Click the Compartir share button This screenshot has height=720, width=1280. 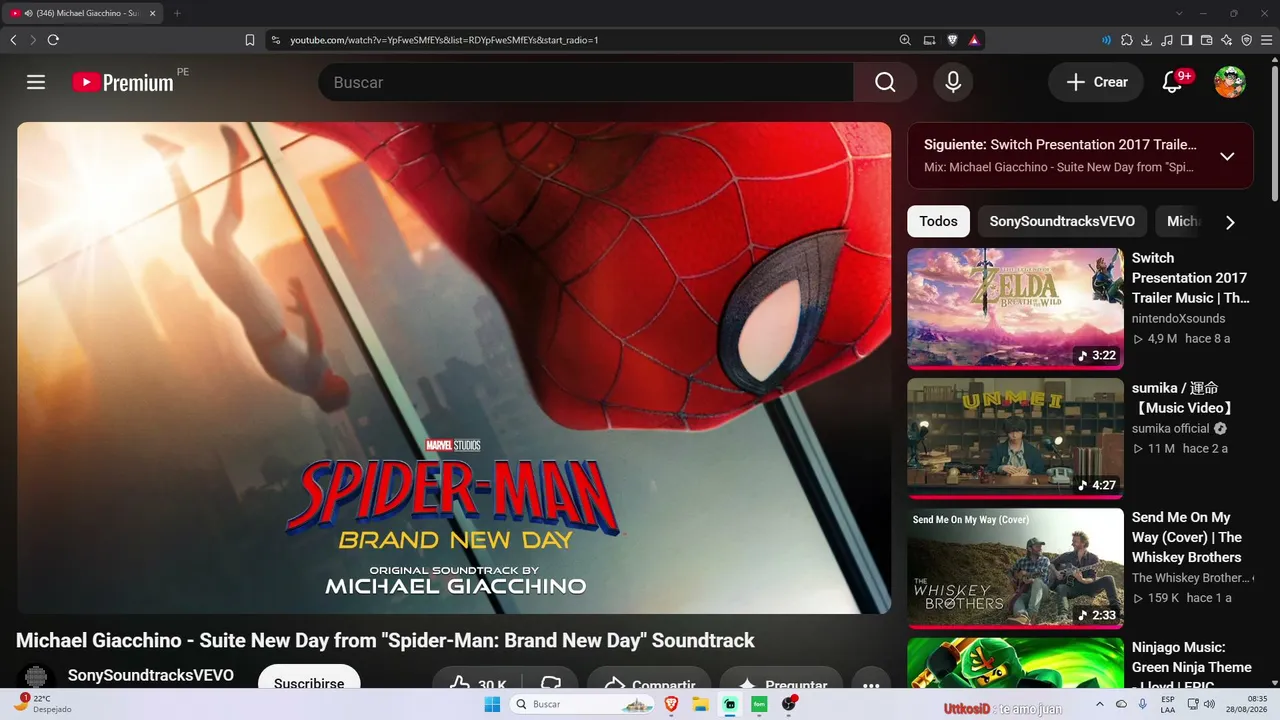(649, 678)
